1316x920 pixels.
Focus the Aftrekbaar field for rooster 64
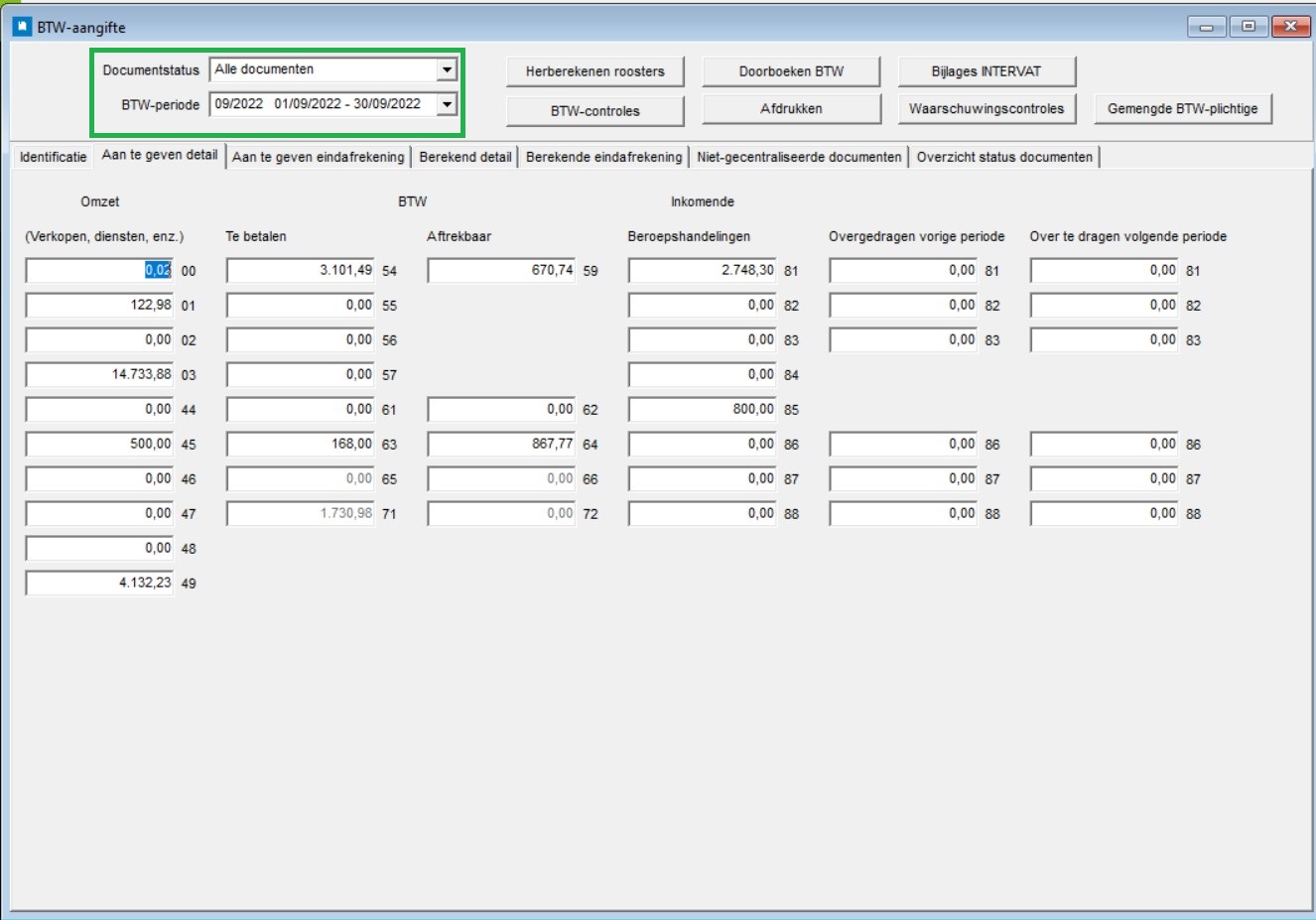tap(502, 444)
